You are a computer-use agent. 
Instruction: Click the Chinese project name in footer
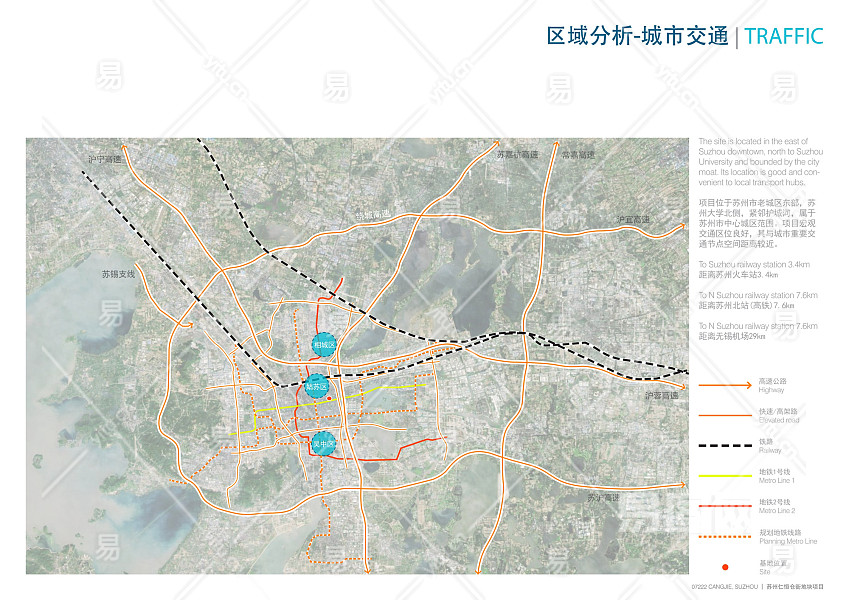pyautogui.click(x=795, y=587)
